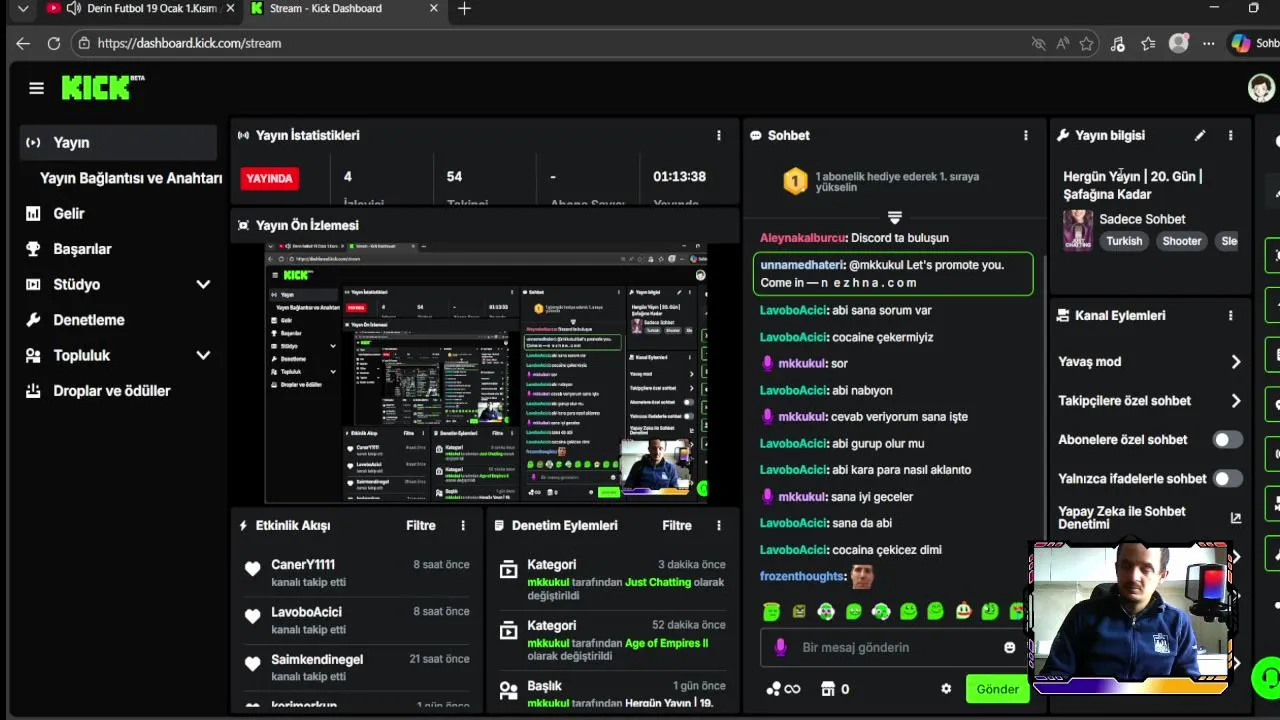Expand the Stüdyo sidebar section
The height and width of the screenshot is (720, 1280).
coord(203,284)
